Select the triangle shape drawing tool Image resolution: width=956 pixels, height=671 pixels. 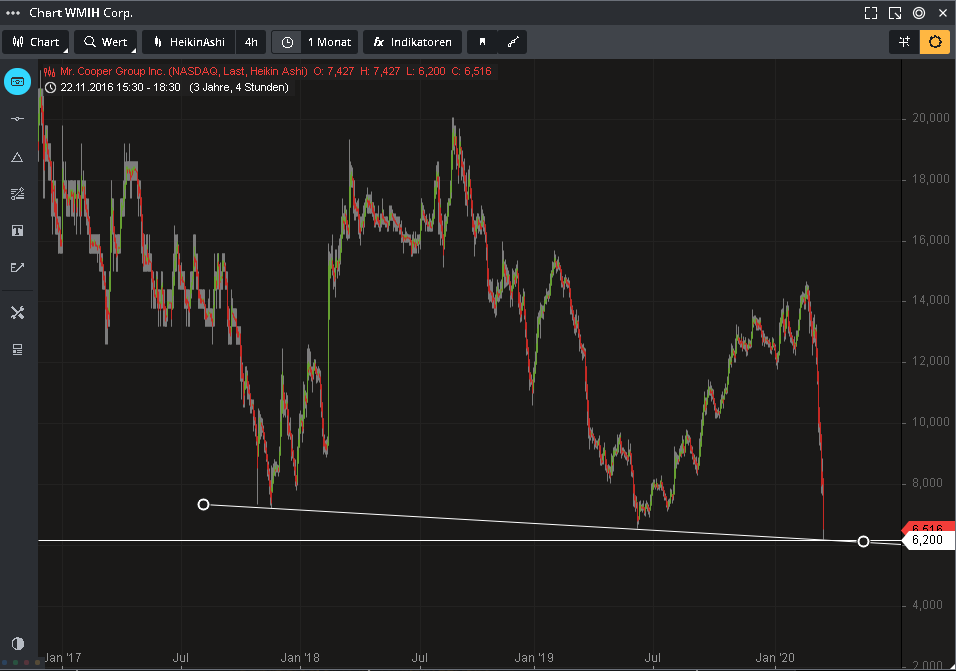click(17, 157)
